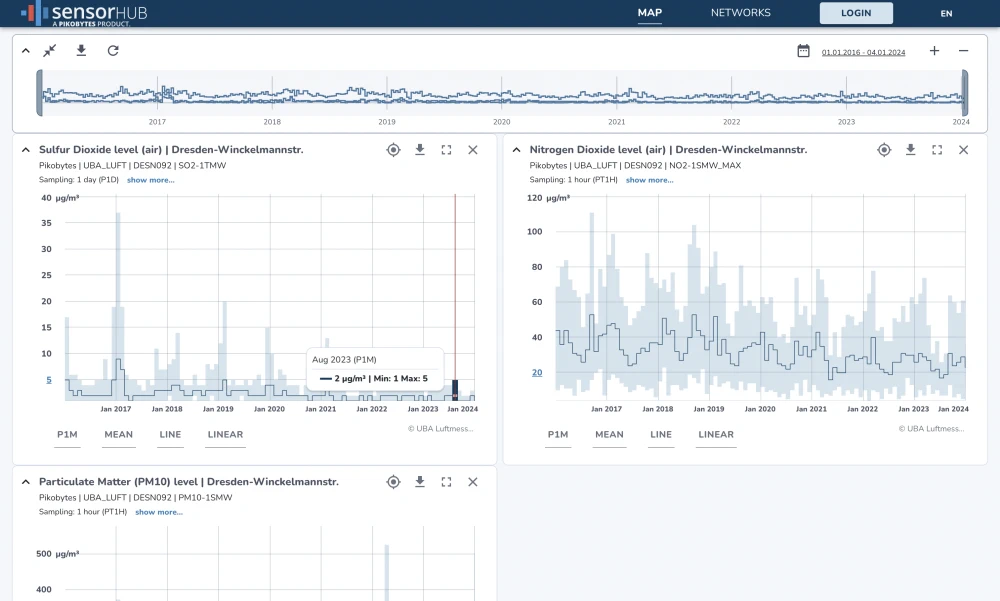Zoom in timeline with plus icon

click(934, 51)
